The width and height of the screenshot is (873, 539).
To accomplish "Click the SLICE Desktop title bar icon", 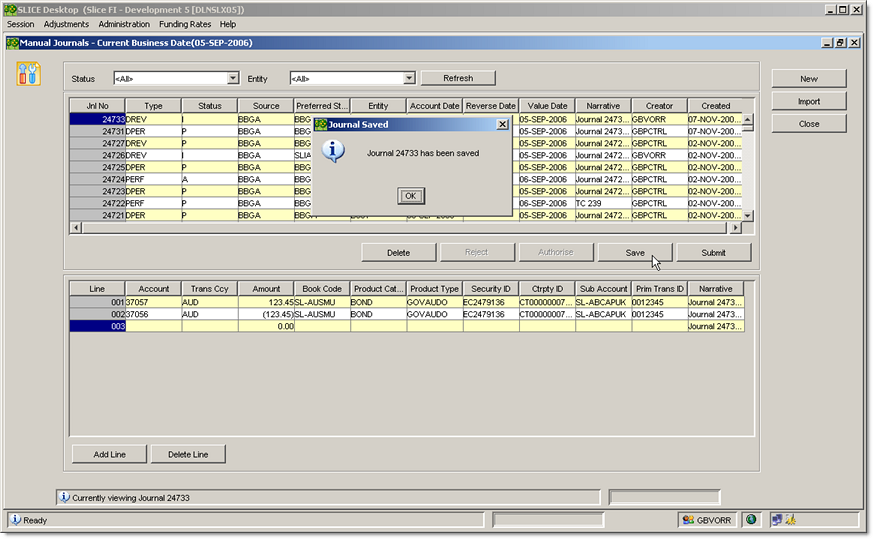I will click(10, 9).
